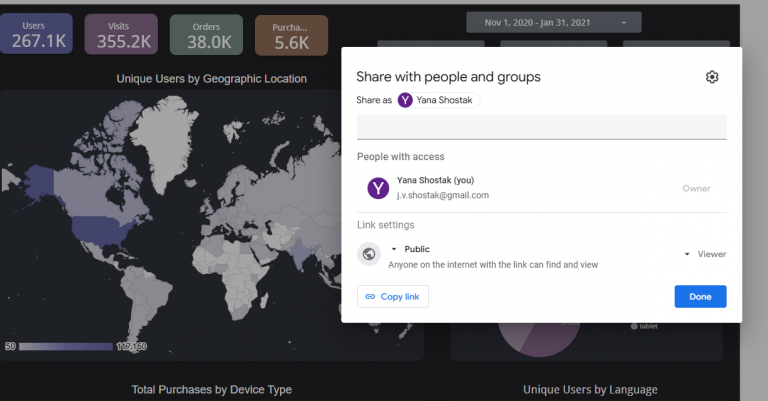Click the 117,160 legend maximum value
Viewport: 768px width, 401px height.
(131, 346)
